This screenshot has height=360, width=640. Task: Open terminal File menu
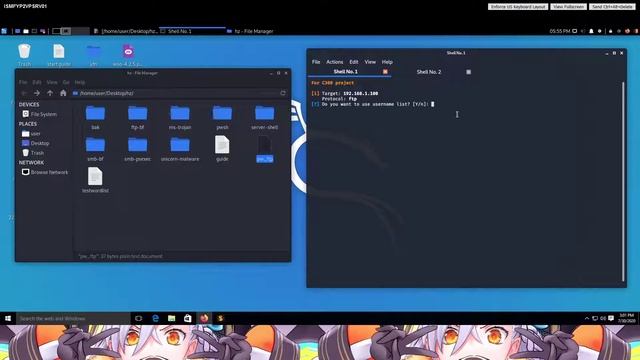pyautogui.click(x=316, y=62)
